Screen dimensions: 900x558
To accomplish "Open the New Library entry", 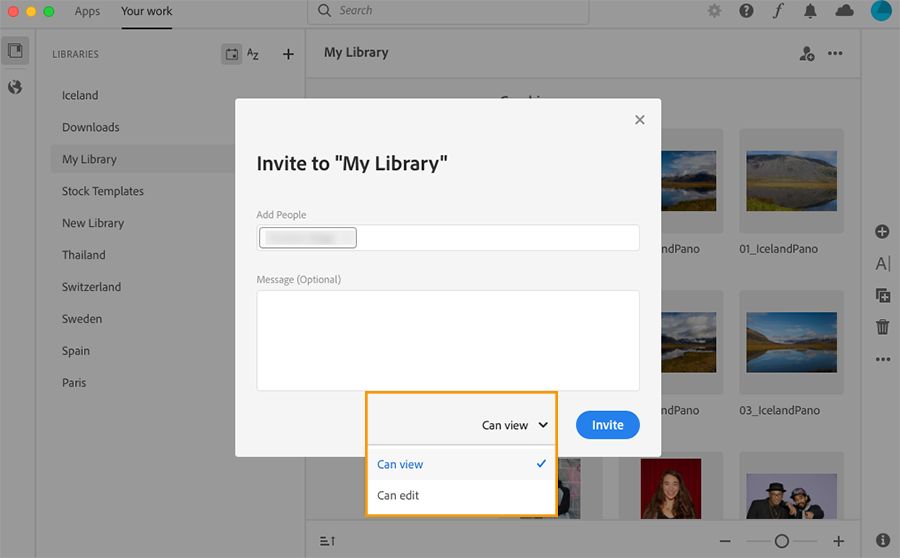I will click(93, 223).
